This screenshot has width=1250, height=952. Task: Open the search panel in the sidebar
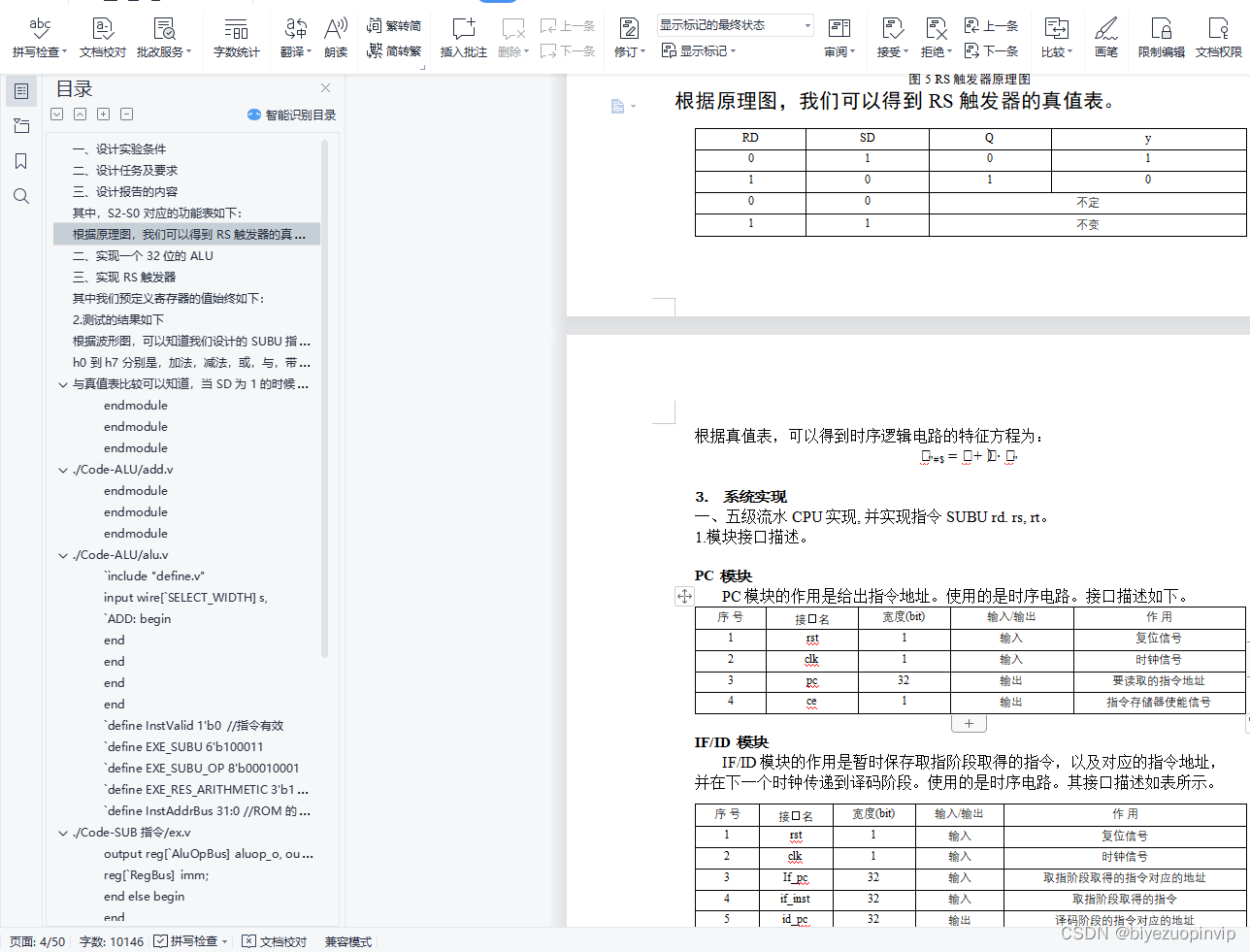tap(21, 196)
